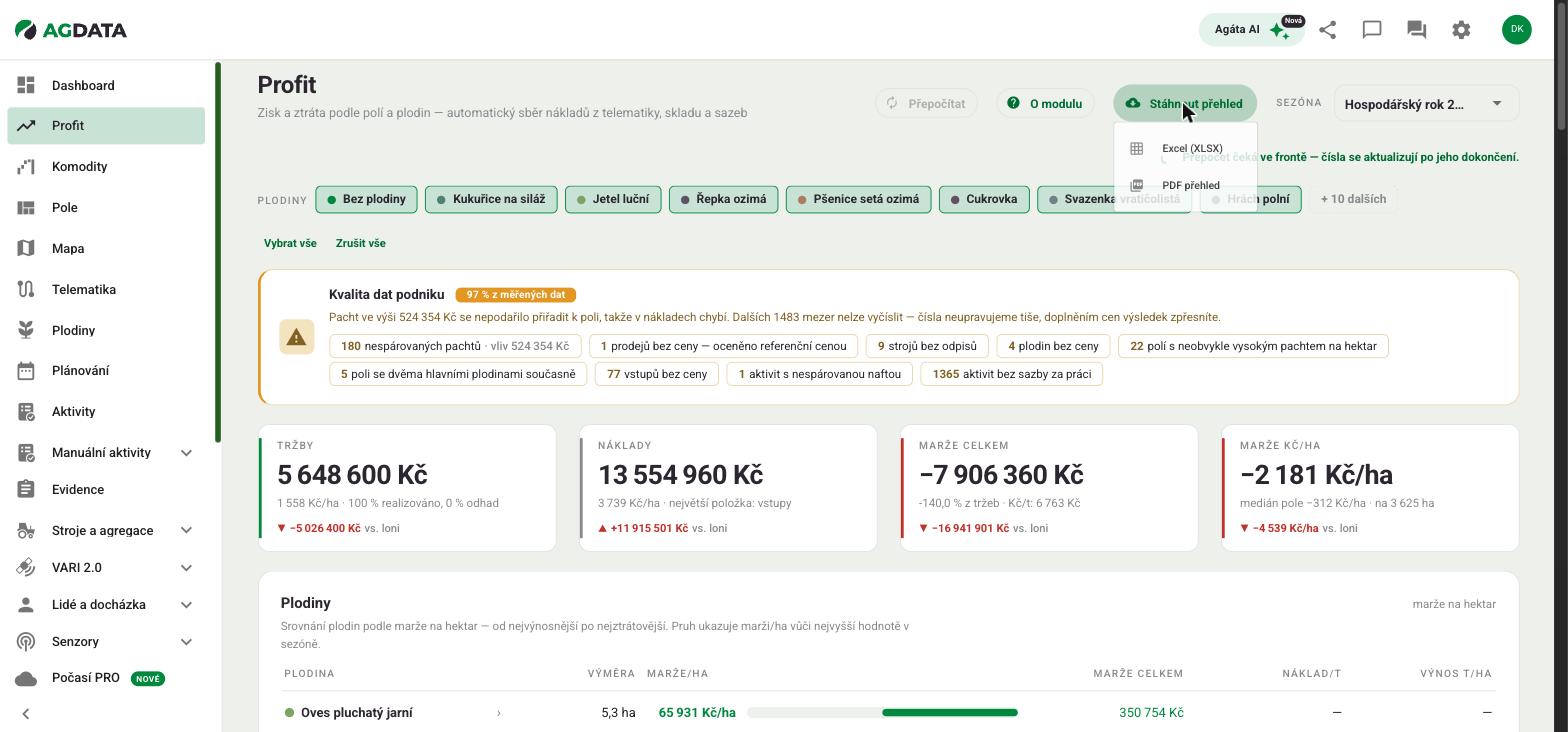Toggle the Cukrovka filter chip
1568x732 pixels.
984,199
